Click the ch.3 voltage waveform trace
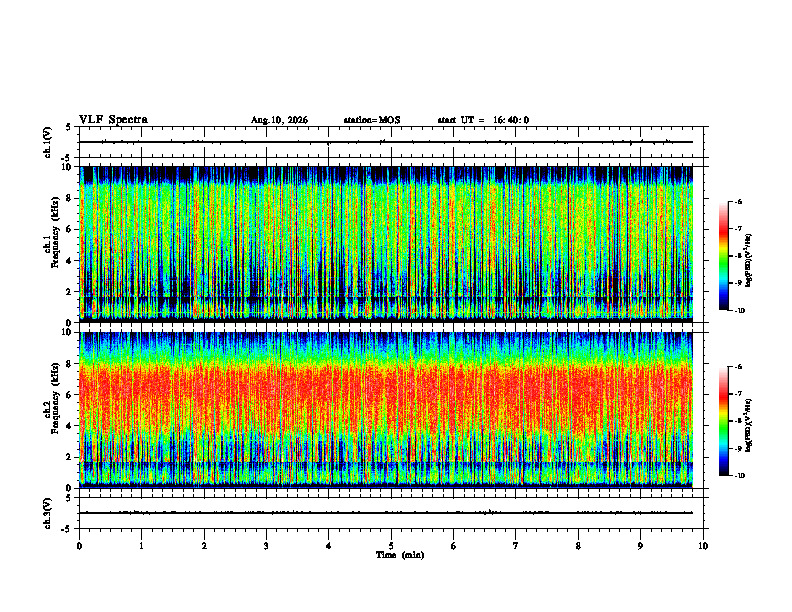This screenshot has width=792, height=612. tap(386, 513)
